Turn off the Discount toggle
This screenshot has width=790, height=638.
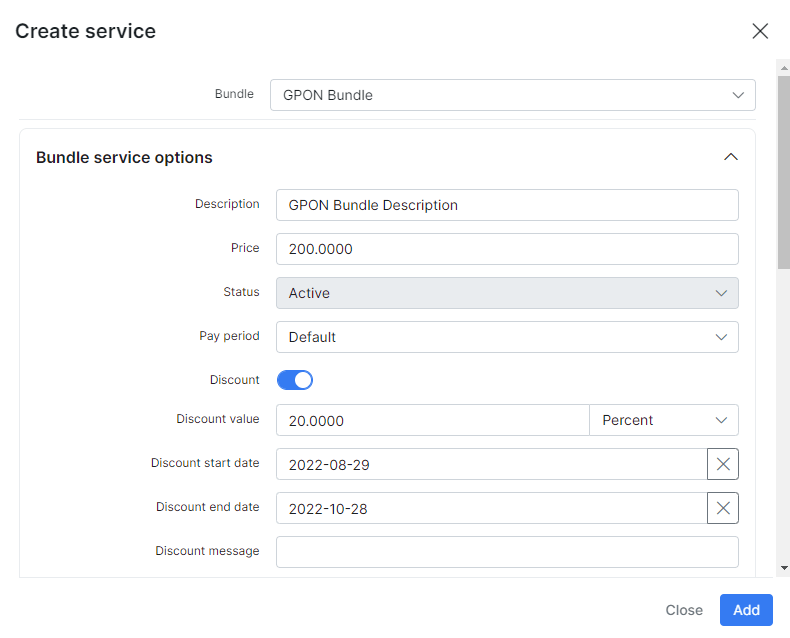tap(295, 380)
